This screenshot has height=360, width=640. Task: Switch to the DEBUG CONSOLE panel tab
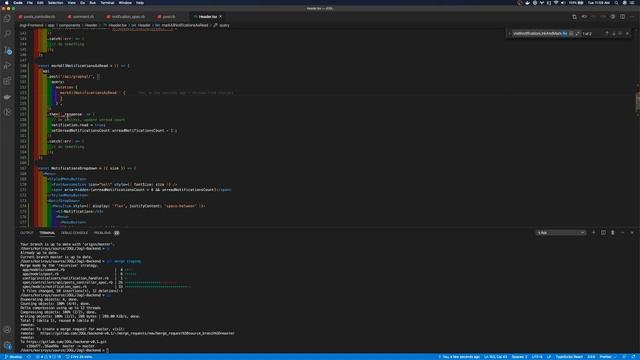coord(74,233)
